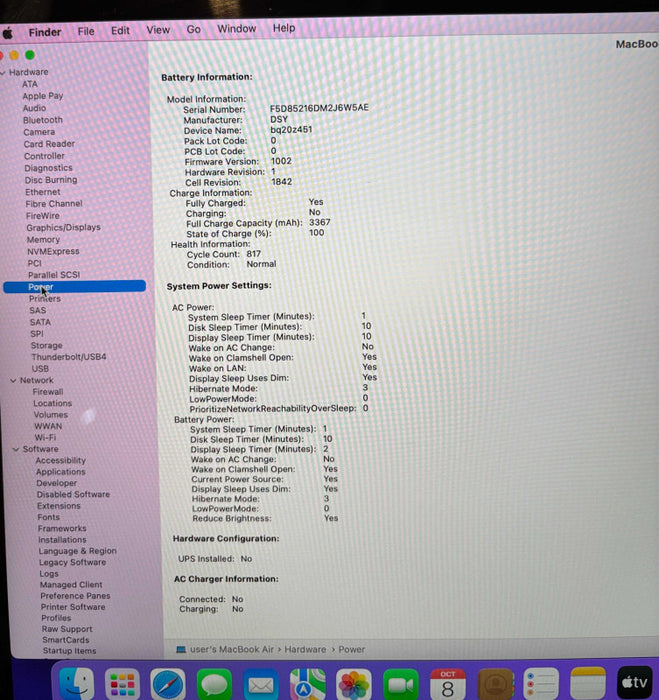Open the Help menu
Viewport: 659px width, 700px height.
pos(284,28)
